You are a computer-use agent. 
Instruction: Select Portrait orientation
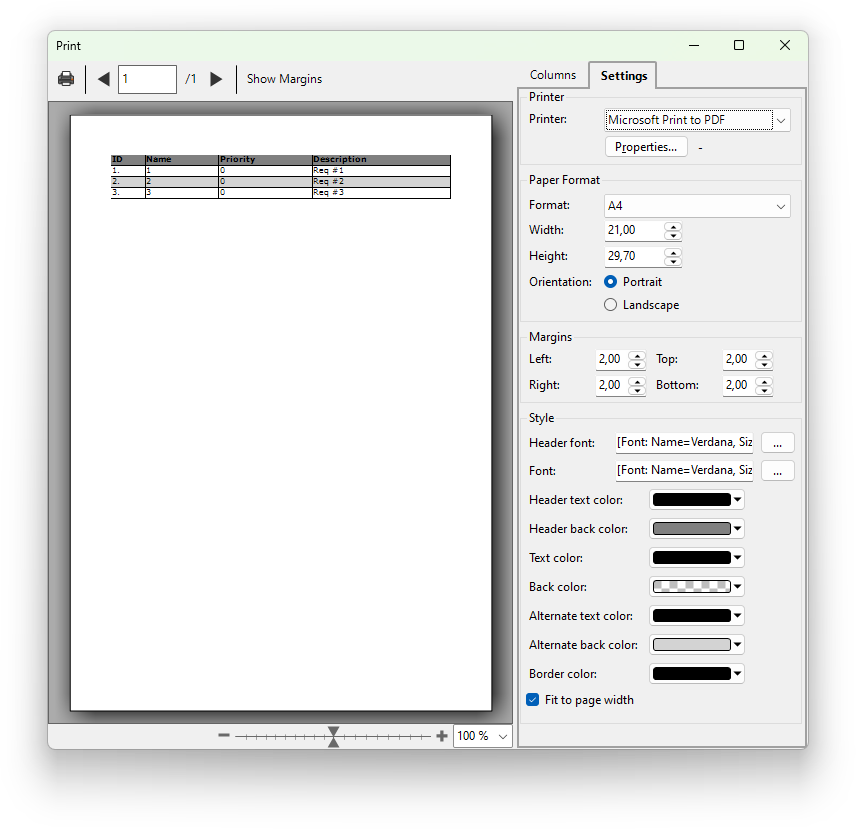[x=610, y=282]
